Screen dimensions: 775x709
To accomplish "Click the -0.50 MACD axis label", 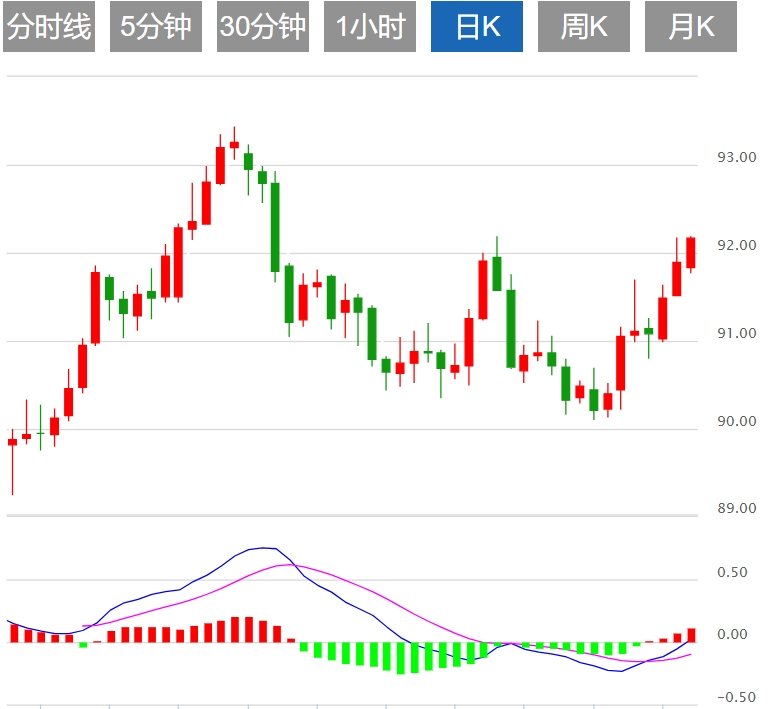I will (x=736, y=697).
